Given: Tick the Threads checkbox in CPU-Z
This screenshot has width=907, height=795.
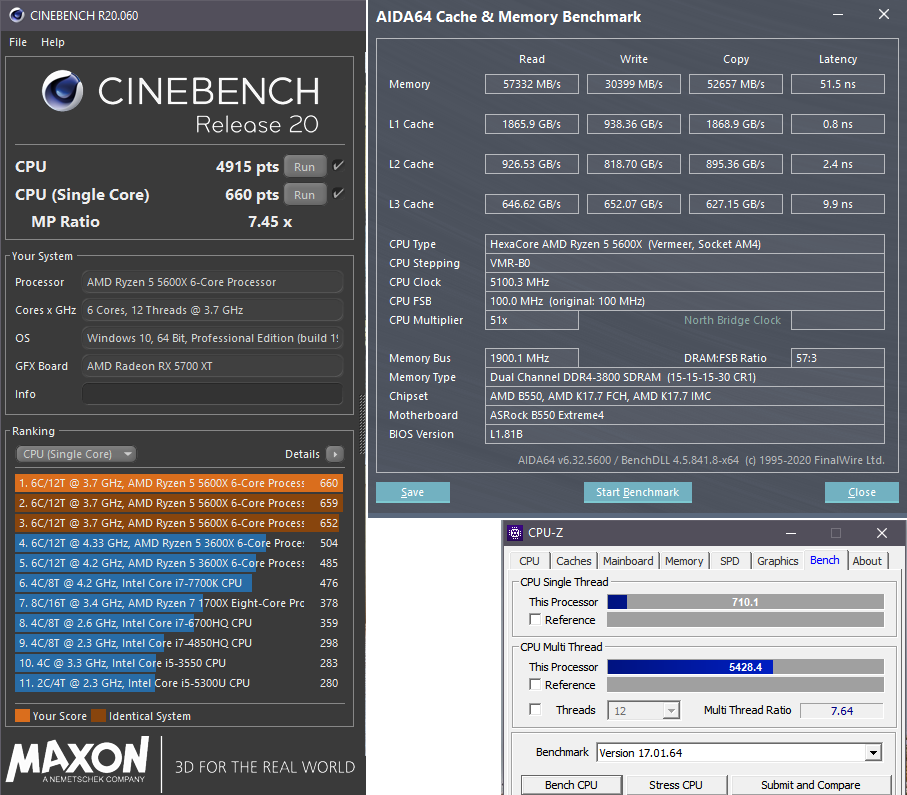Looking at the screenshot, I should click(535, 709).
